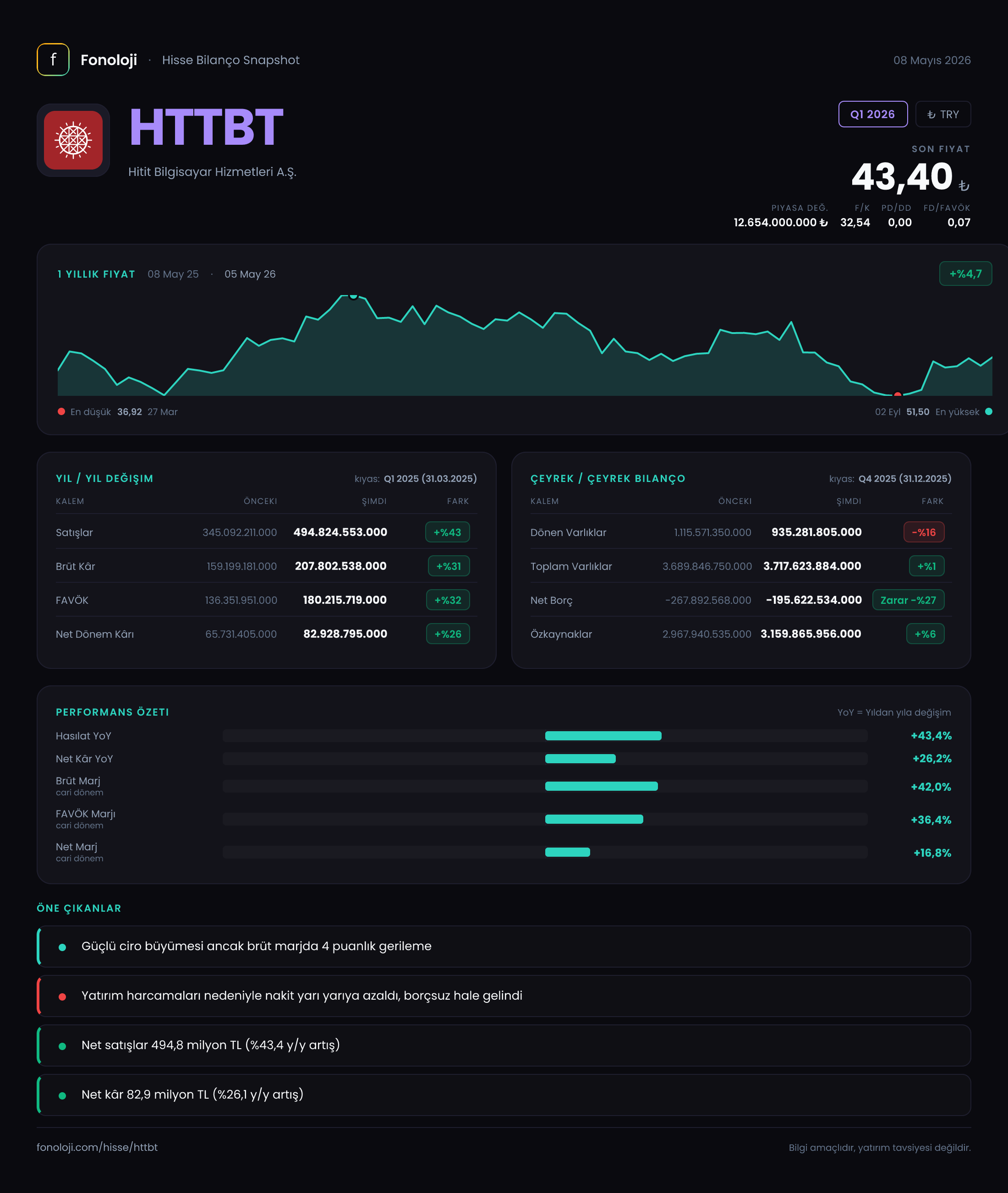Click the Satışlar current value 494.824.553.000
Viewport: 1008px width, 1193px height.
(340, 532)
